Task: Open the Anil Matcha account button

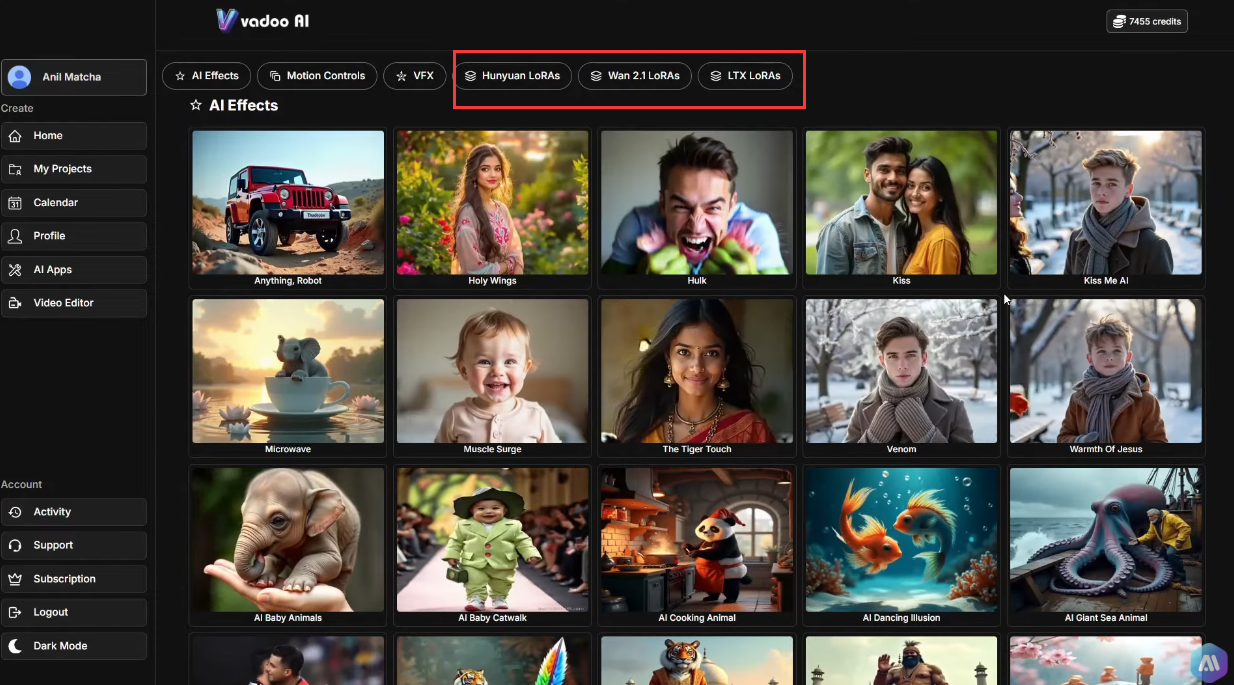Action: [74, 77]
